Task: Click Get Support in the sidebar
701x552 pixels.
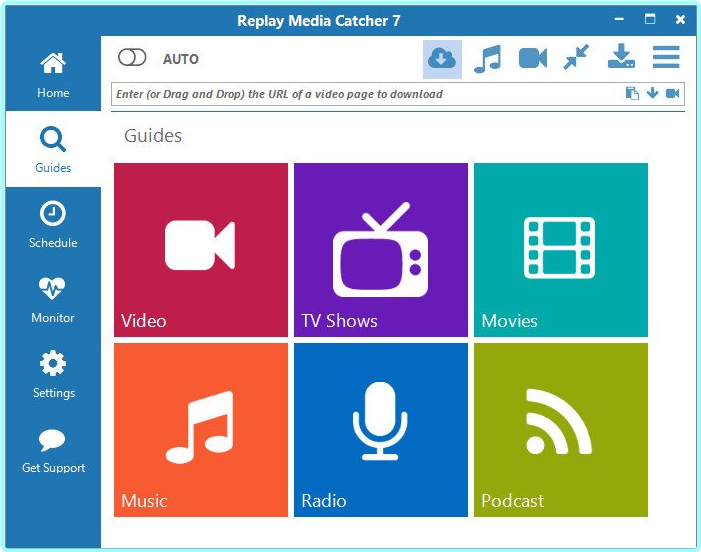Action: point(53,450)
